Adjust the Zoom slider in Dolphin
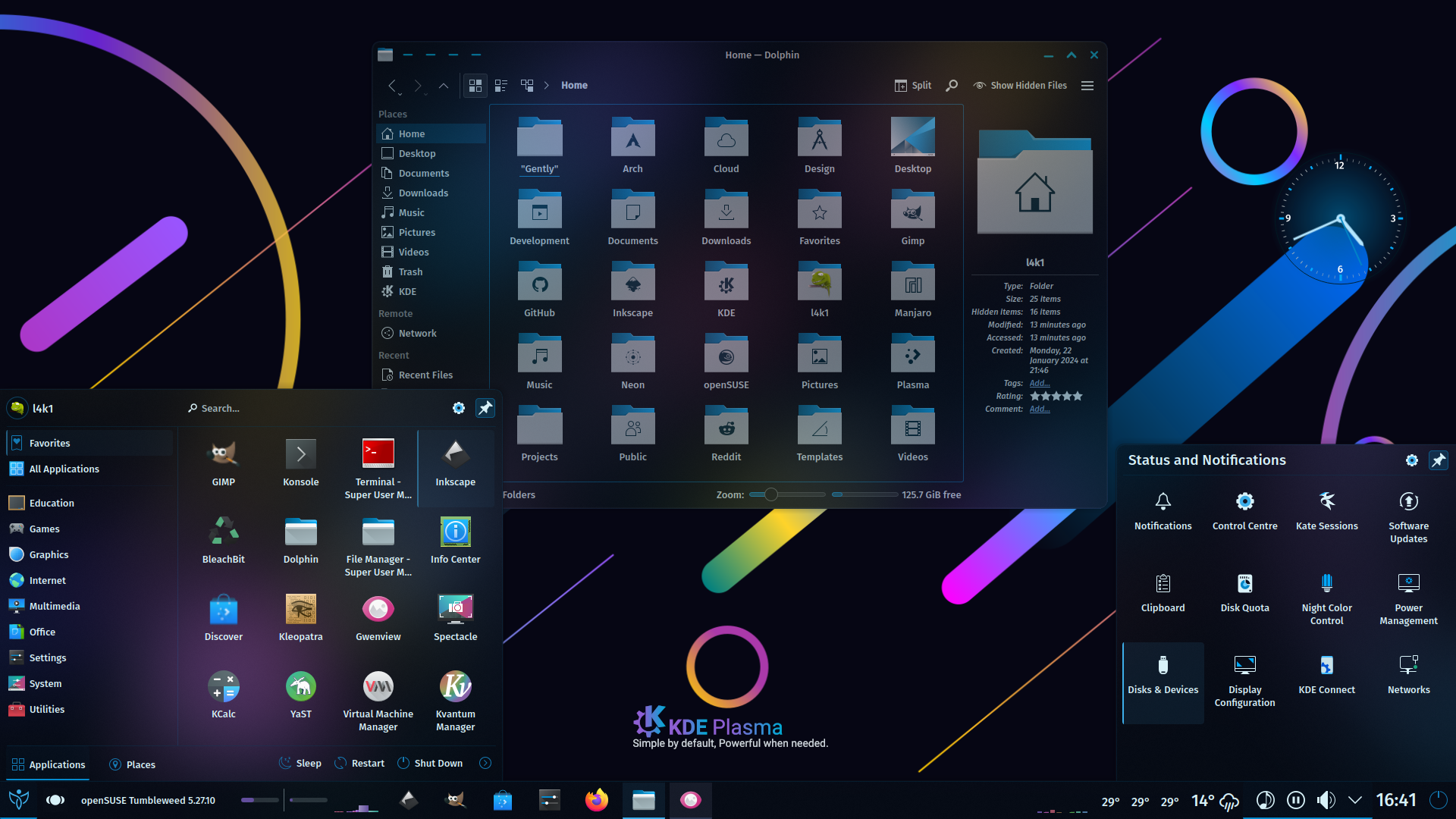 click(787, 494)
